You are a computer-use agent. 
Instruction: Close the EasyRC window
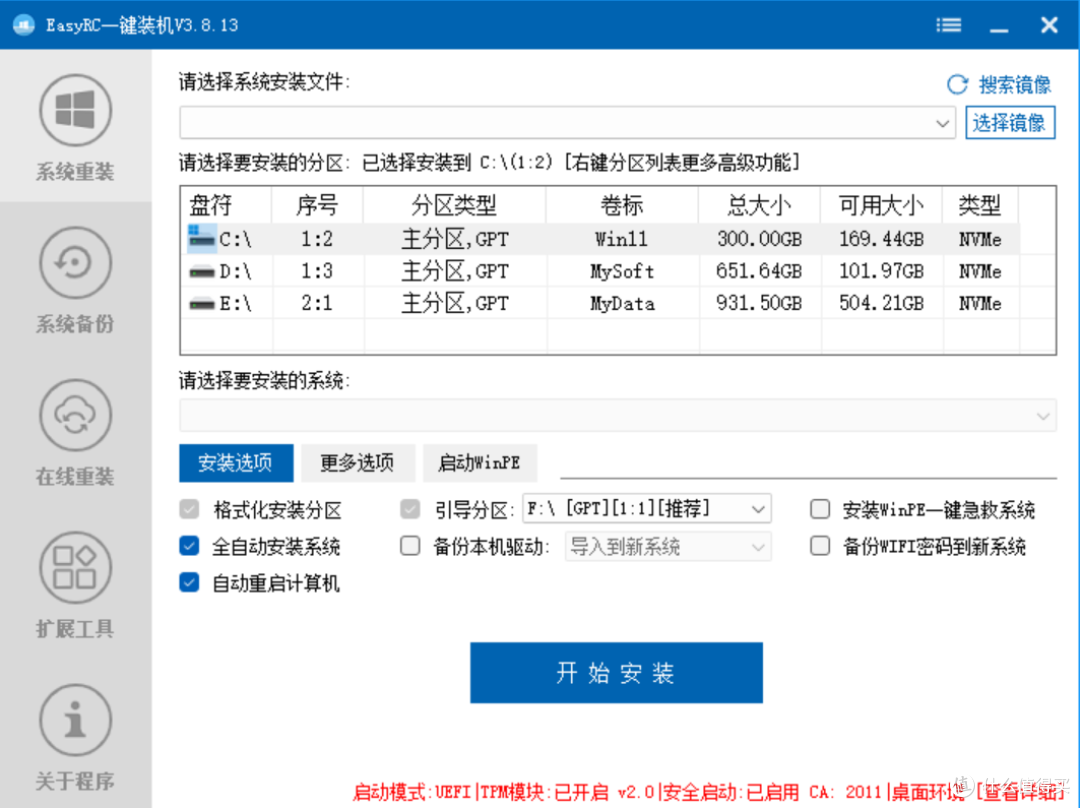click(x=1049, y=25)
